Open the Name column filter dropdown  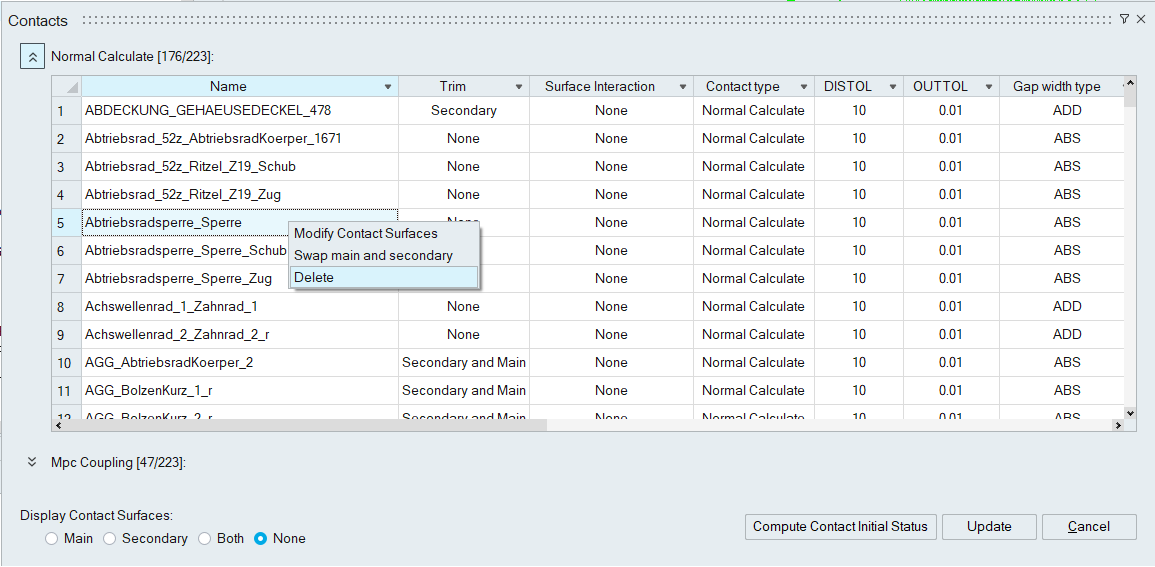[x=388, y=87]
